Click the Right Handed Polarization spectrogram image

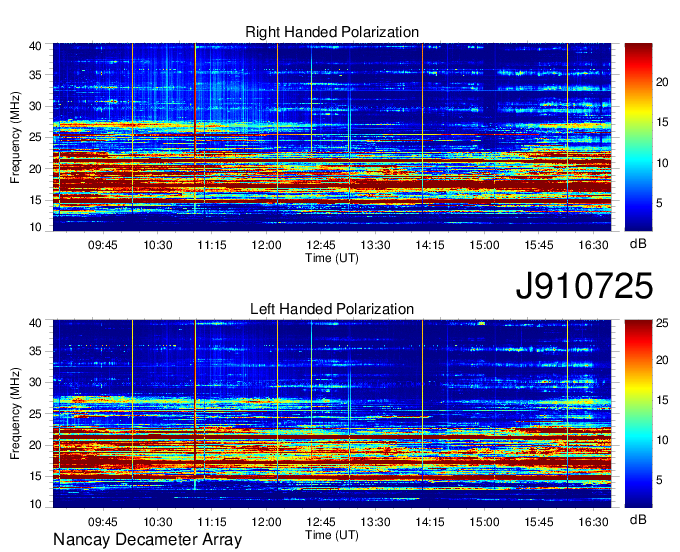pyautogui.click(x=332, y=137)
